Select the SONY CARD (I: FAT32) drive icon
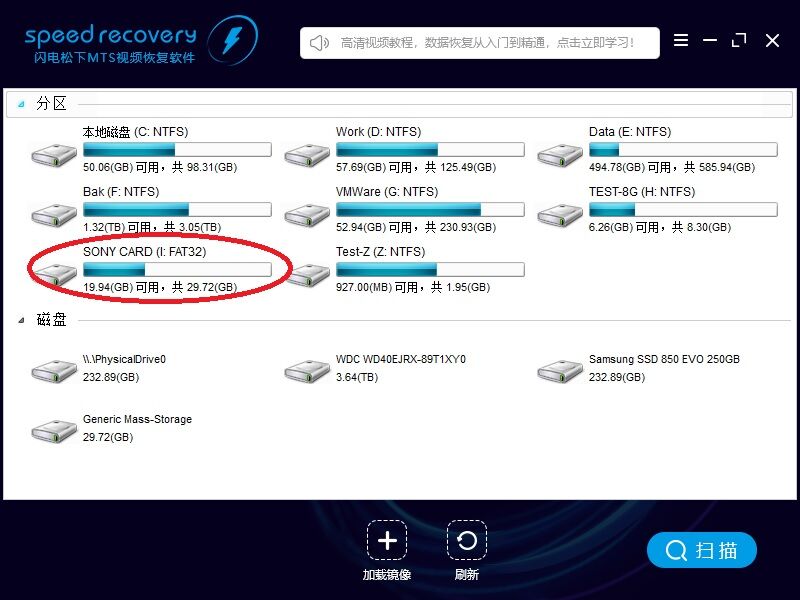Screen dimensions: 800x600 click(x=54, y=274)
